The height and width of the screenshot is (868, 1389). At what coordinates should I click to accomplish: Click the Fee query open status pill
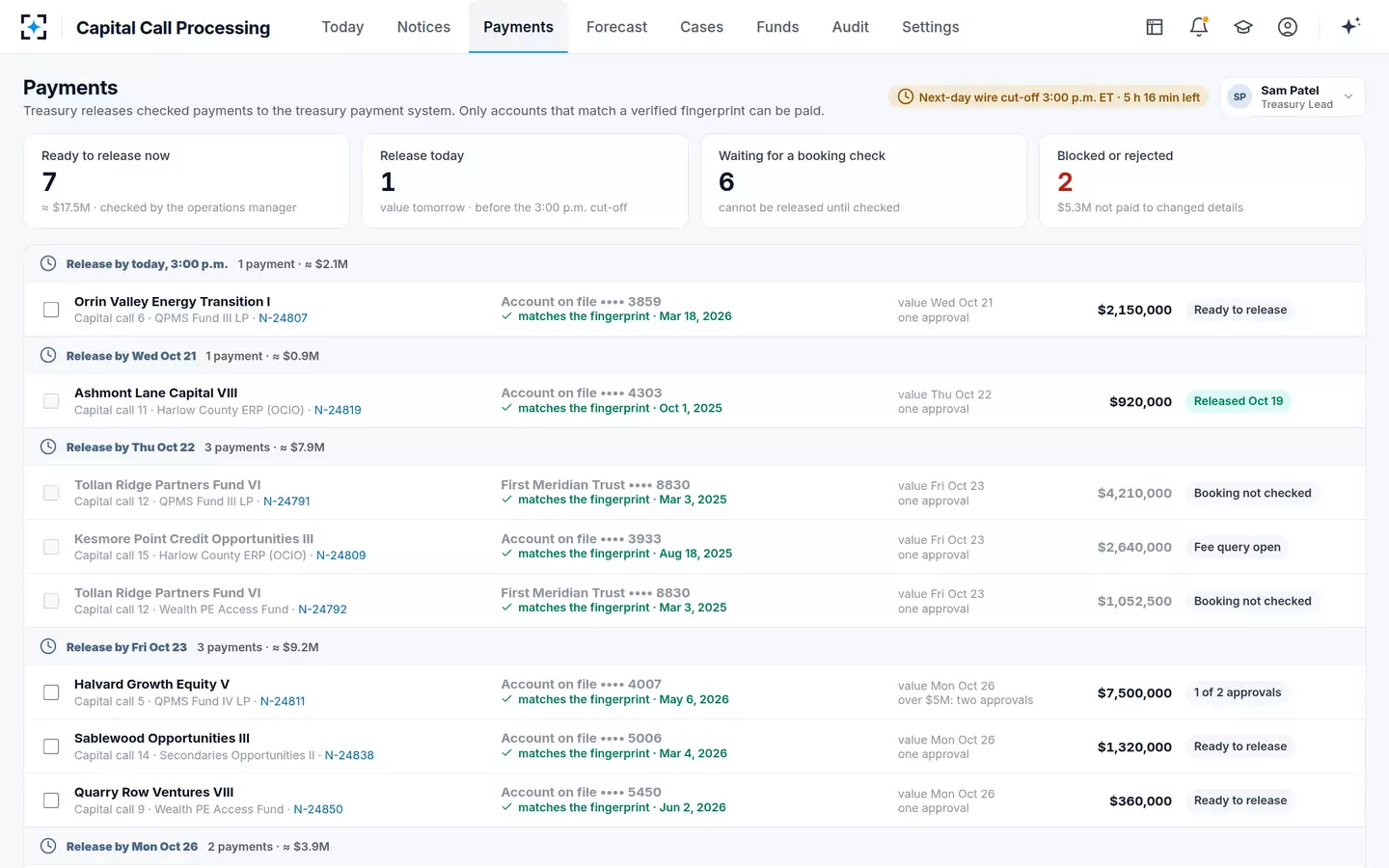(1238, 547)
